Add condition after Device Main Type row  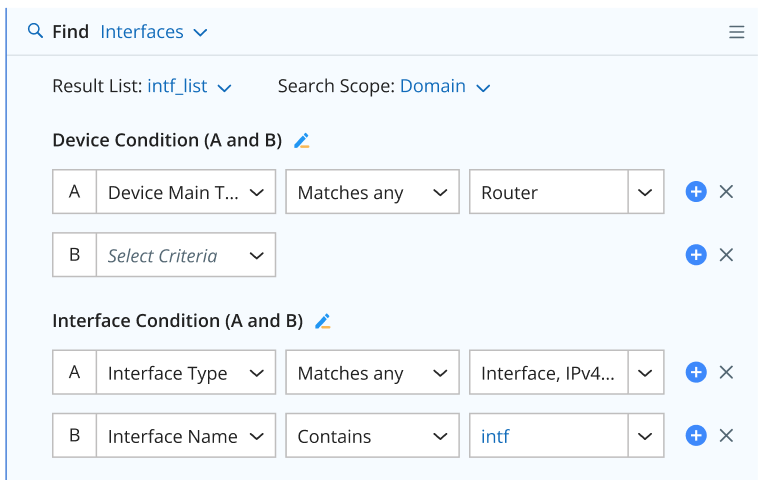[x=696, y=192]
